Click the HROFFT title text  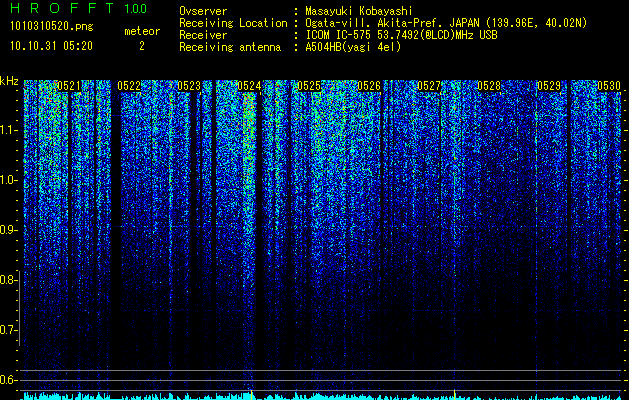(x=63, y=8)
